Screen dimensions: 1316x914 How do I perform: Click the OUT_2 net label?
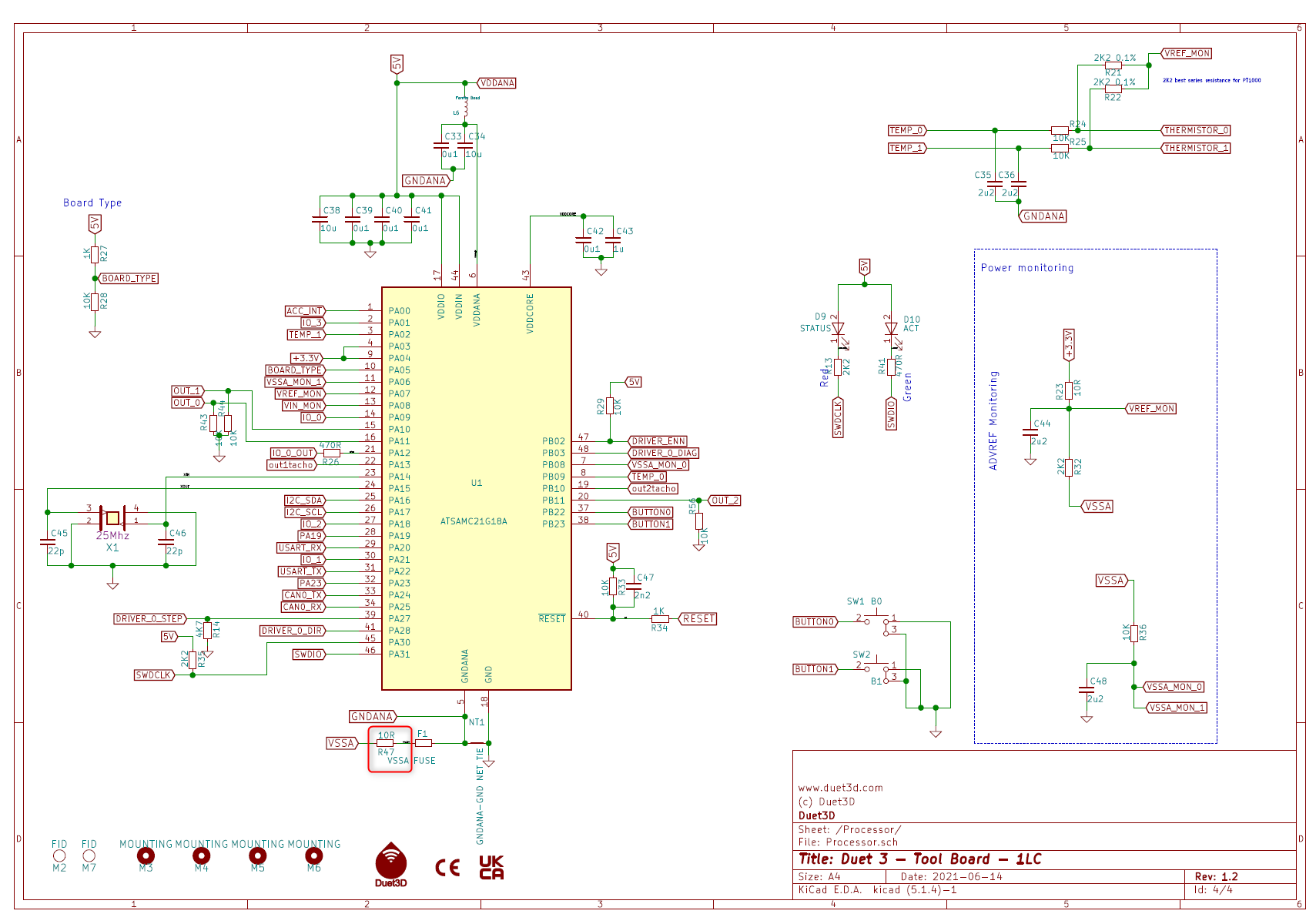point(724,501)
